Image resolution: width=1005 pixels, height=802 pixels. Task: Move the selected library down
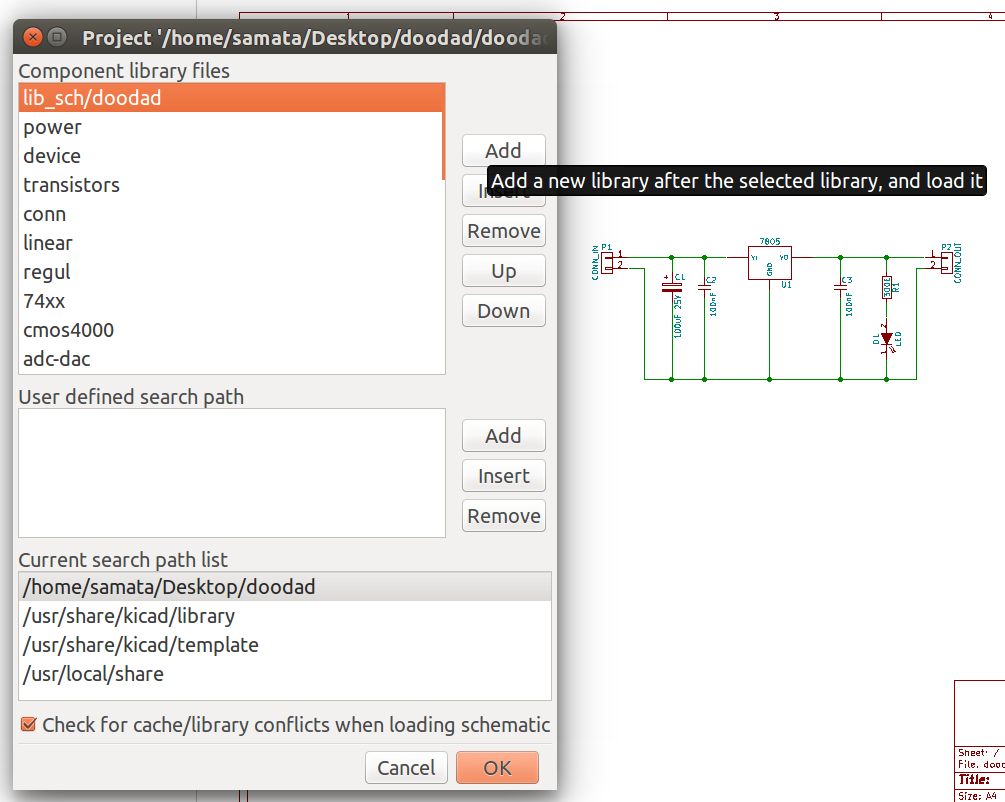(x=503, y=310)
